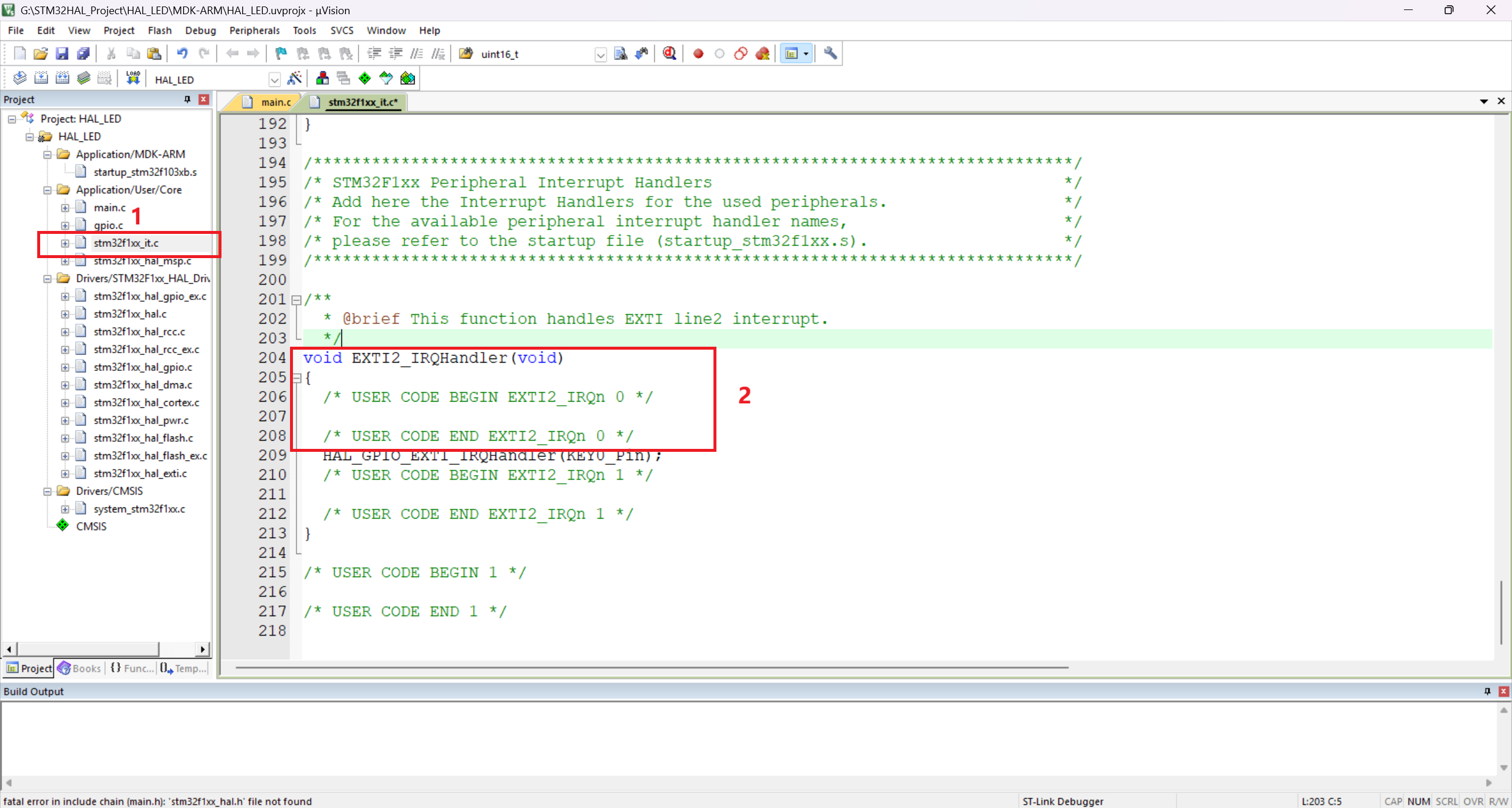Open the Functions tab in Project panel
The width and height of the screenshot is (1512, 808).
[132, 668]
